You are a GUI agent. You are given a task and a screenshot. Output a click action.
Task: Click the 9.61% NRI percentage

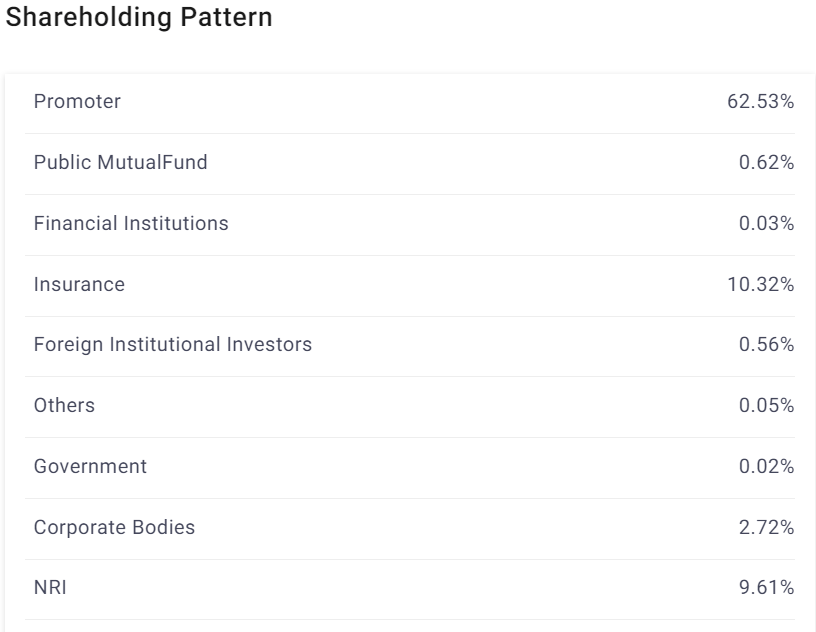coord(767,588)
